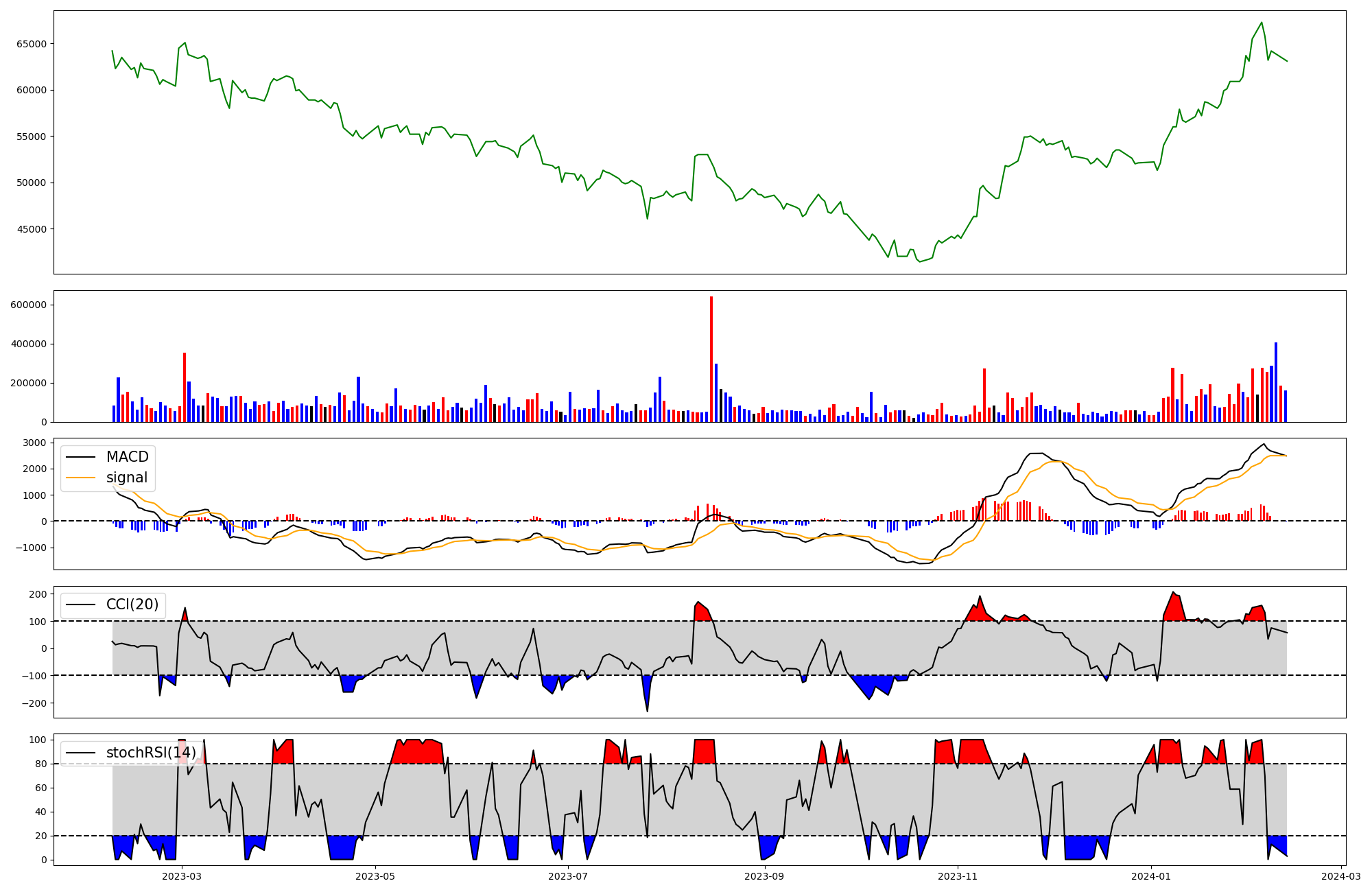This screenshot has width=1372, height=892.
Task: Click the tallest red volume bar
Action: coord(711,357)
